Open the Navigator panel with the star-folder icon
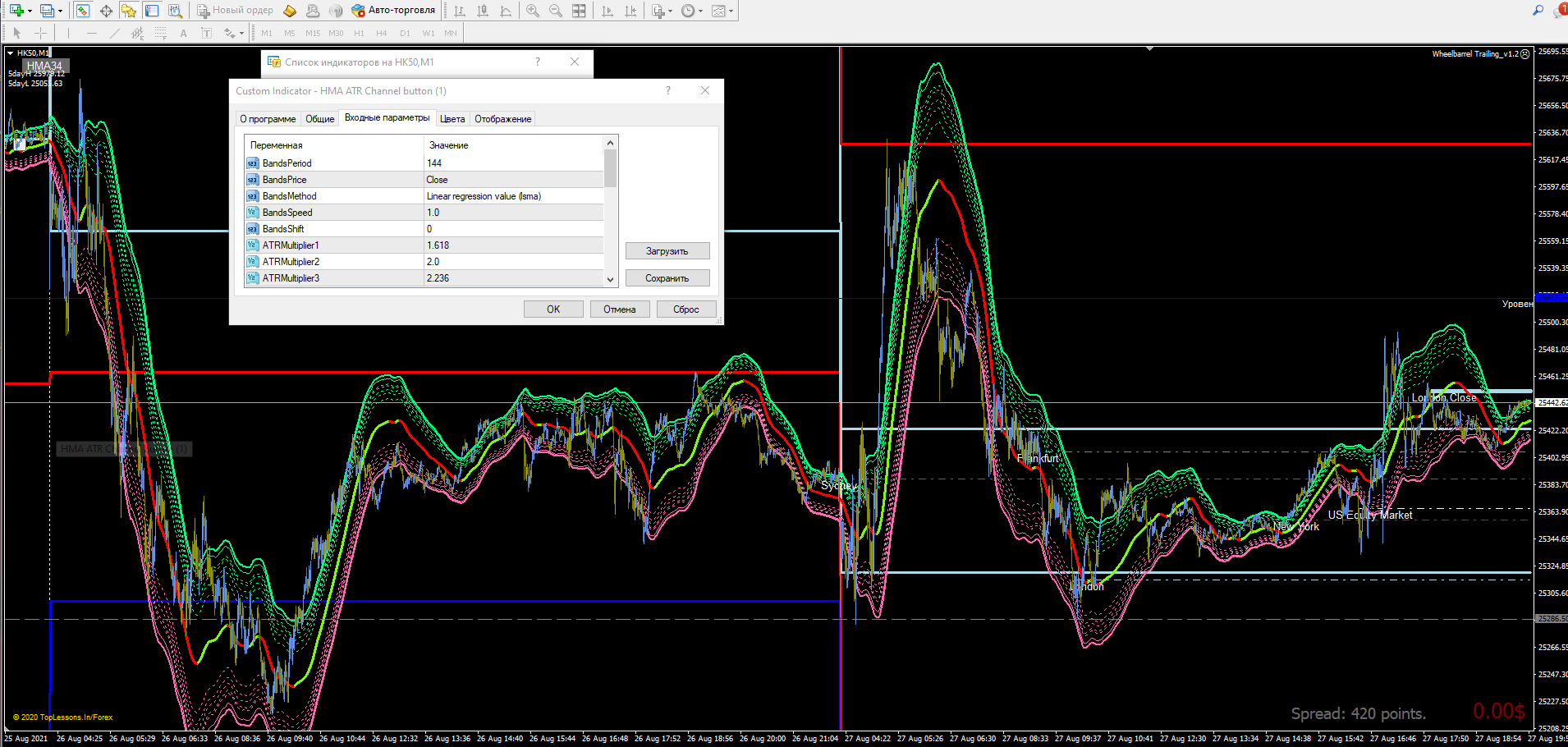The image size is (1568, 747). coord(129,11)
